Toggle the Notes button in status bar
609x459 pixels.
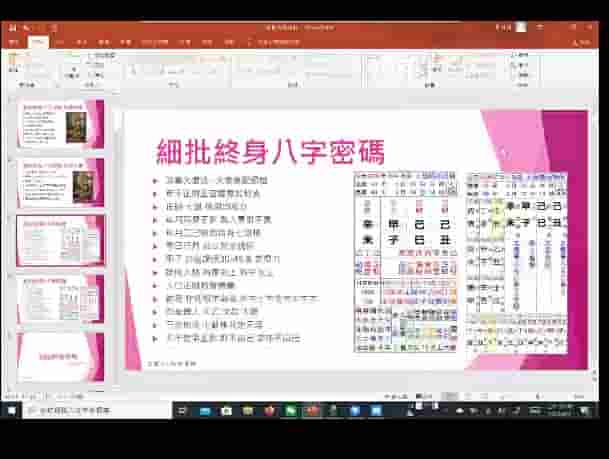(395, 396)
